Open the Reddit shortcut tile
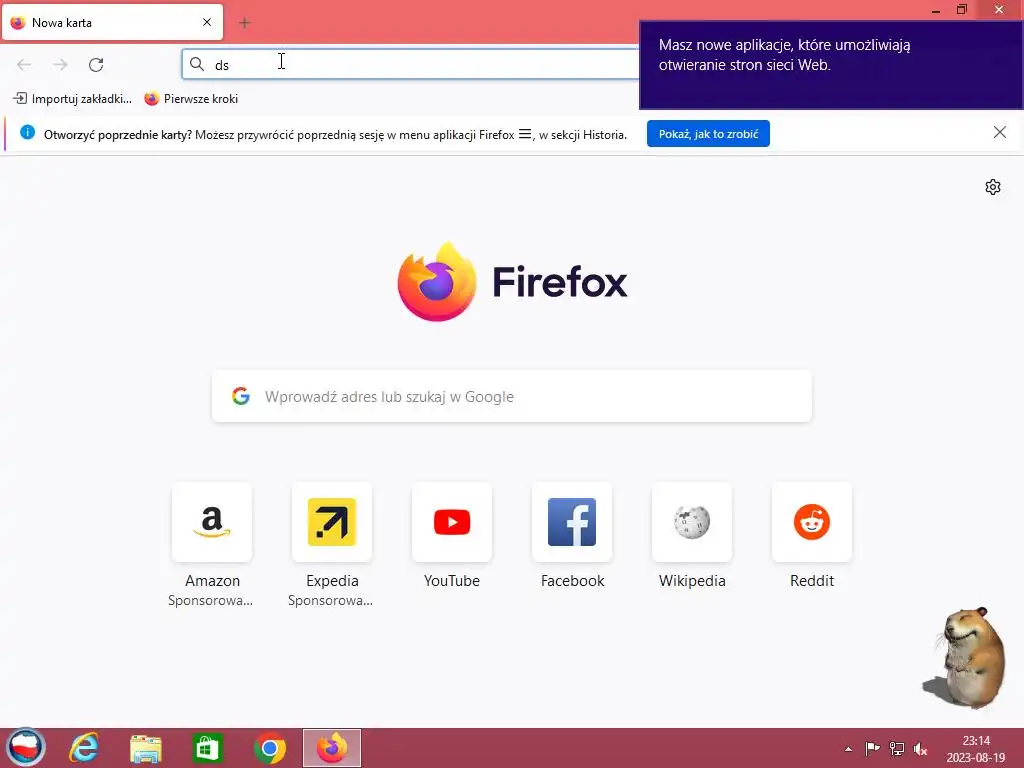 point(812,522)
